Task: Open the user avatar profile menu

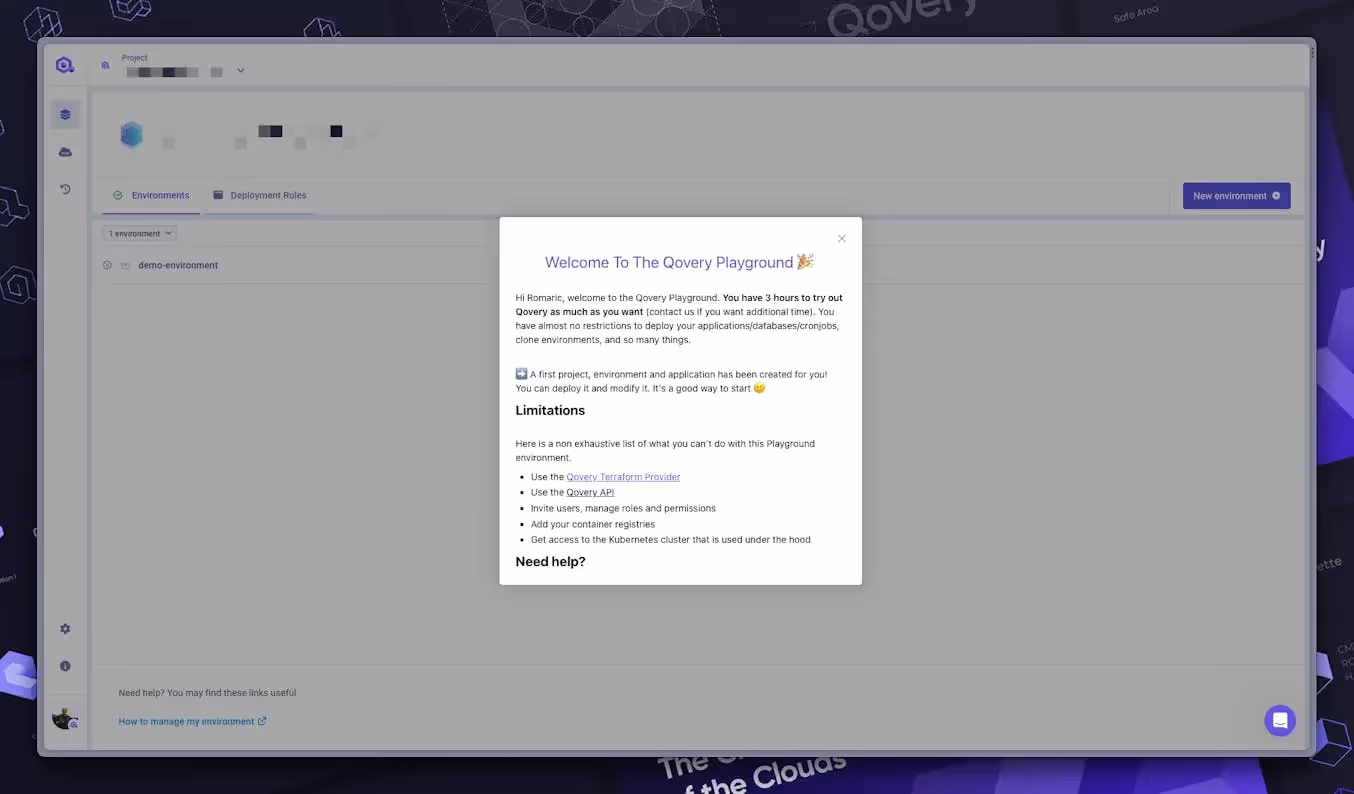Action: pos(65,718)
